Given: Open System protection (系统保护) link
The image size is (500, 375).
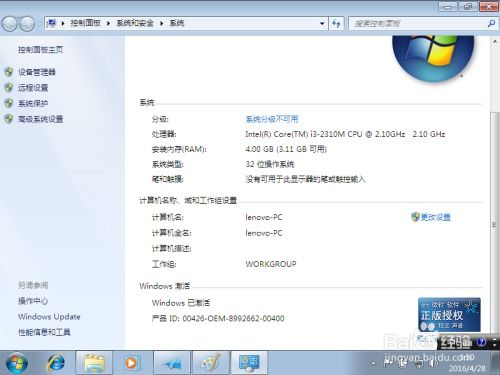Looking at the screenshot, I should click(33, 103).
